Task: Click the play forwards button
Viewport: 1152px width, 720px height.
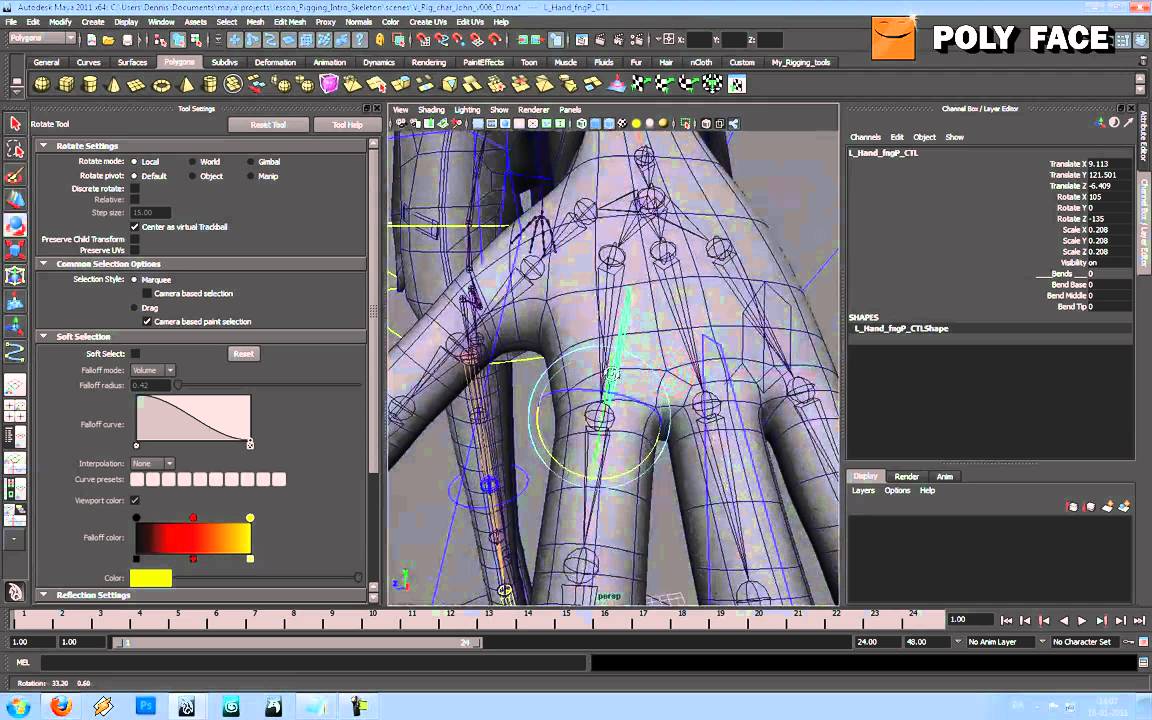Action: point(1082,620)
